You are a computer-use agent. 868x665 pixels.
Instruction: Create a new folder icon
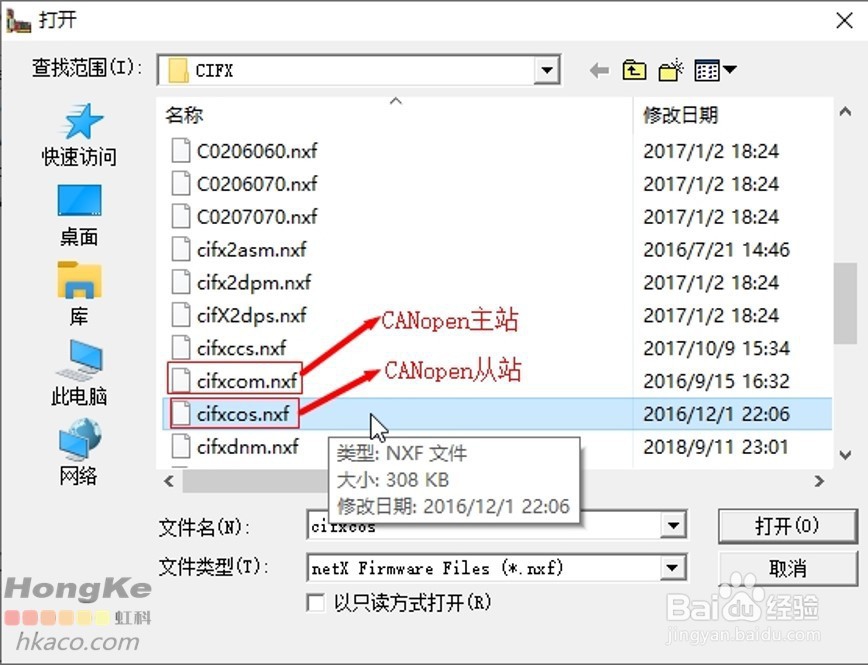click(x=671, y=70)
